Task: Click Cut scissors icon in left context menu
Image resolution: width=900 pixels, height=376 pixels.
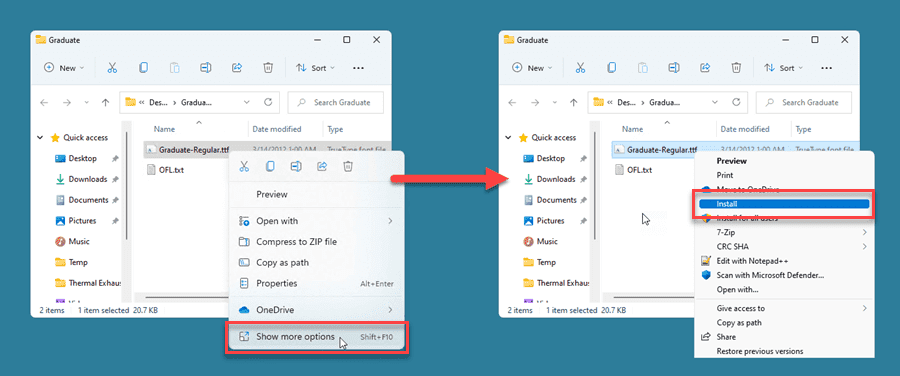Action: [244, 166]
